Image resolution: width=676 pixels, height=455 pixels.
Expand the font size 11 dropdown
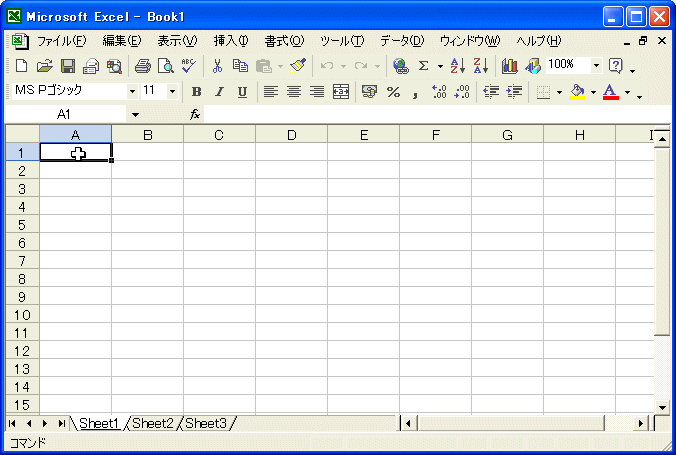click(x=172, y=91)
